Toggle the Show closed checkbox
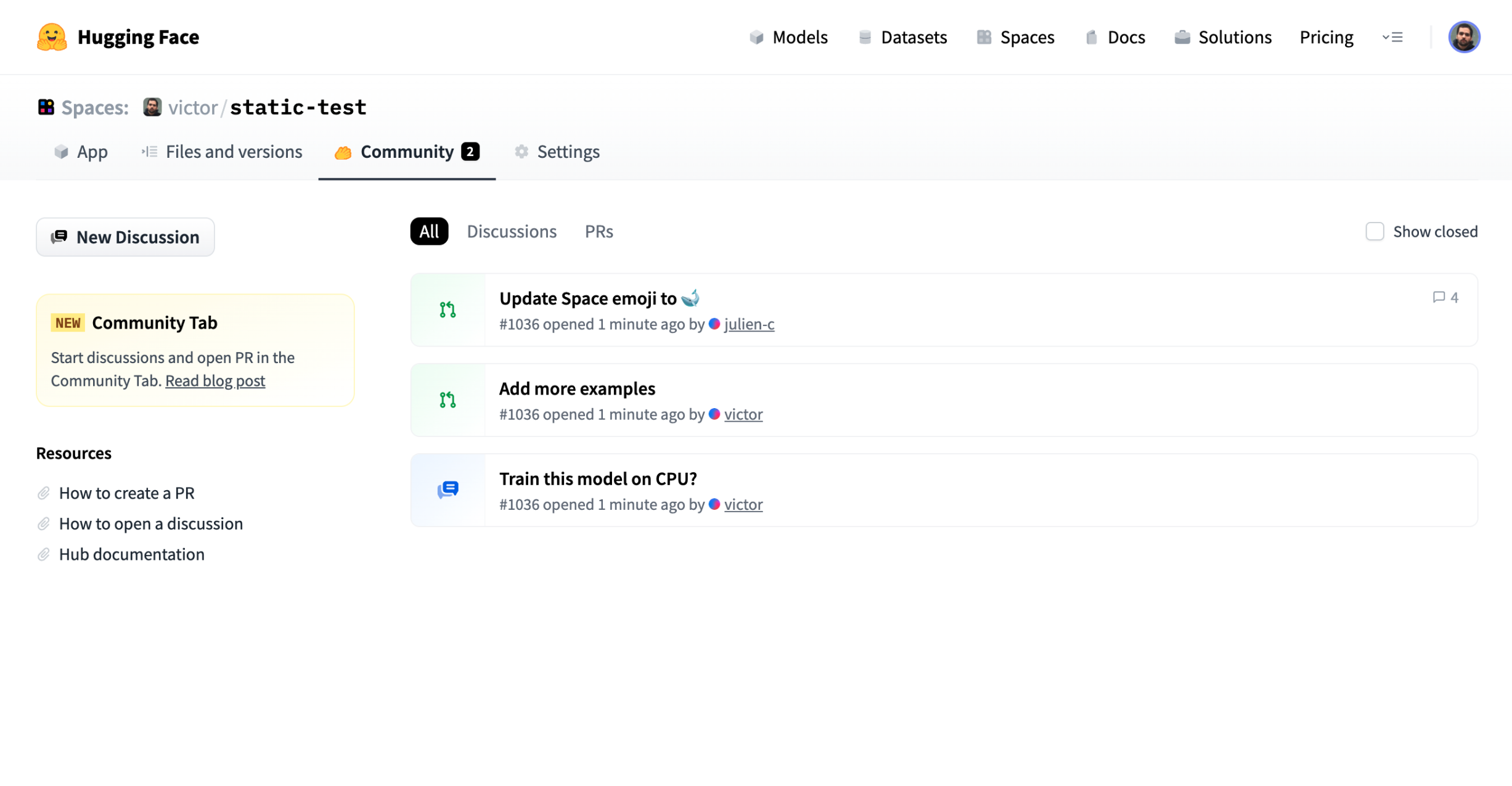The image size is (1512, 786). click(x=1376, y=231)
